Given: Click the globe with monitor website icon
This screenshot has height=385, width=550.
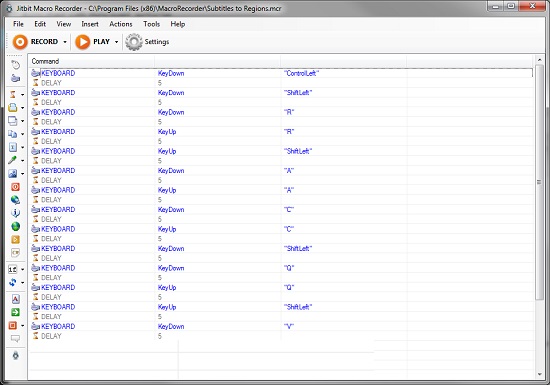Looking at the screenshot, I should [15, 200].
